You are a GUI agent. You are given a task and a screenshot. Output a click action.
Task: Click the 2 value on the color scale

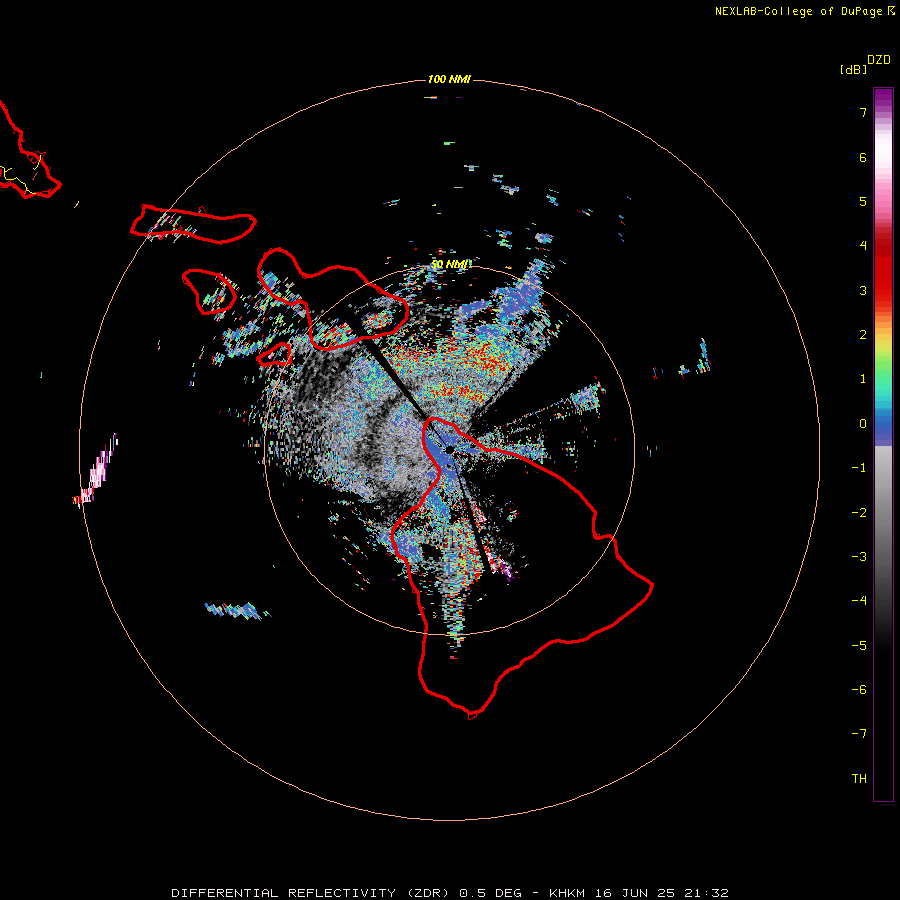pyautogui.click(x=863, y=335)
